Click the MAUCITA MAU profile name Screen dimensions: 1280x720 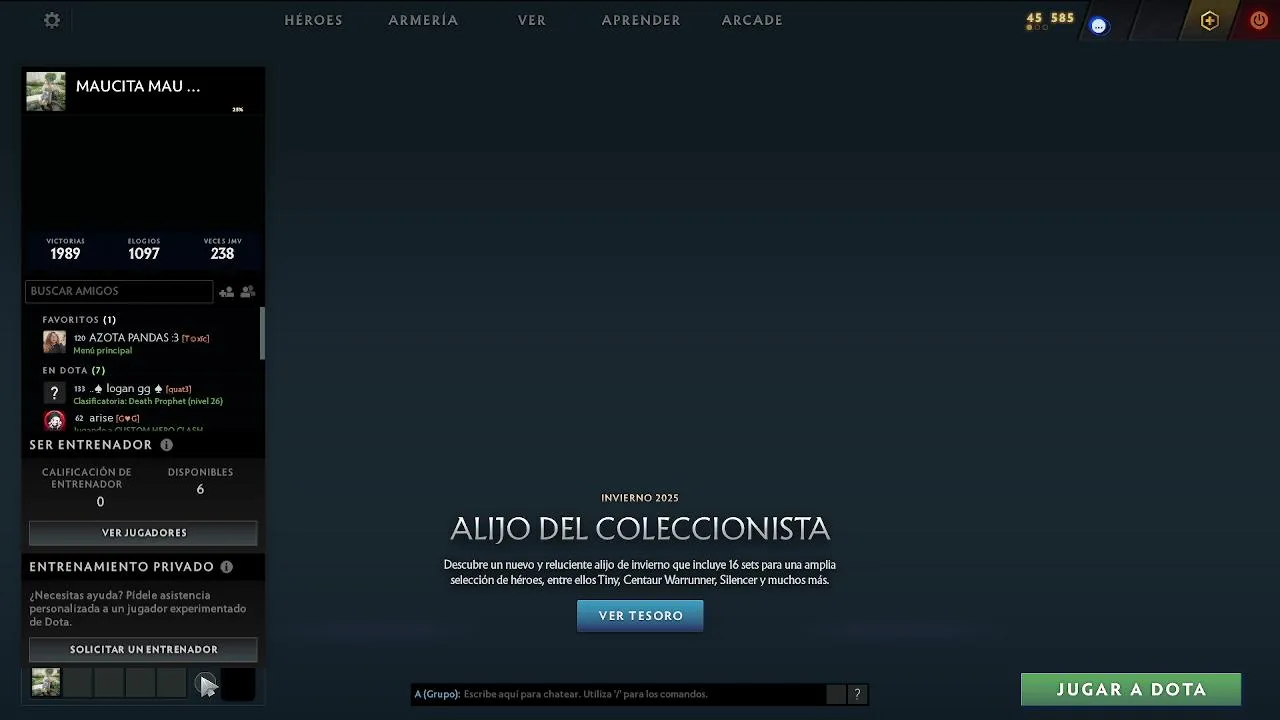point(138,86)
